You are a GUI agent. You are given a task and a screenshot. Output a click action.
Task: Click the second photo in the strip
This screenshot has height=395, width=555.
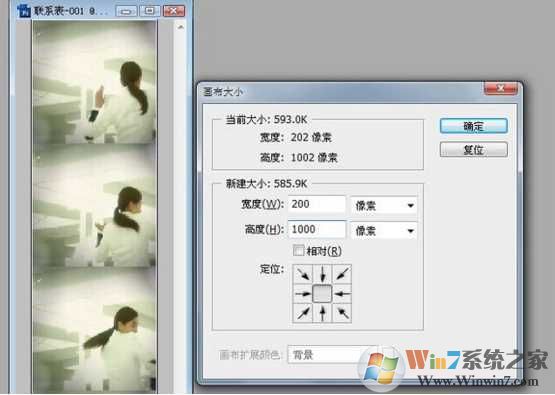(x=94, y=205)
